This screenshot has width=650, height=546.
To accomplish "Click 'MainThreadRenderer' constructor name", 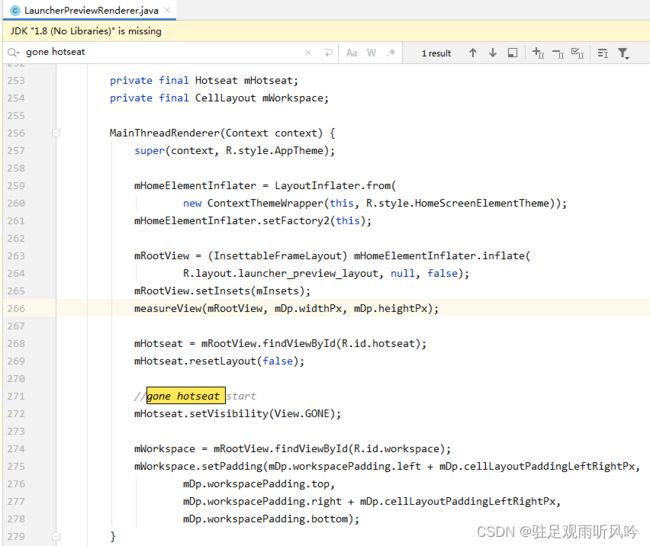I will point(165,133).
